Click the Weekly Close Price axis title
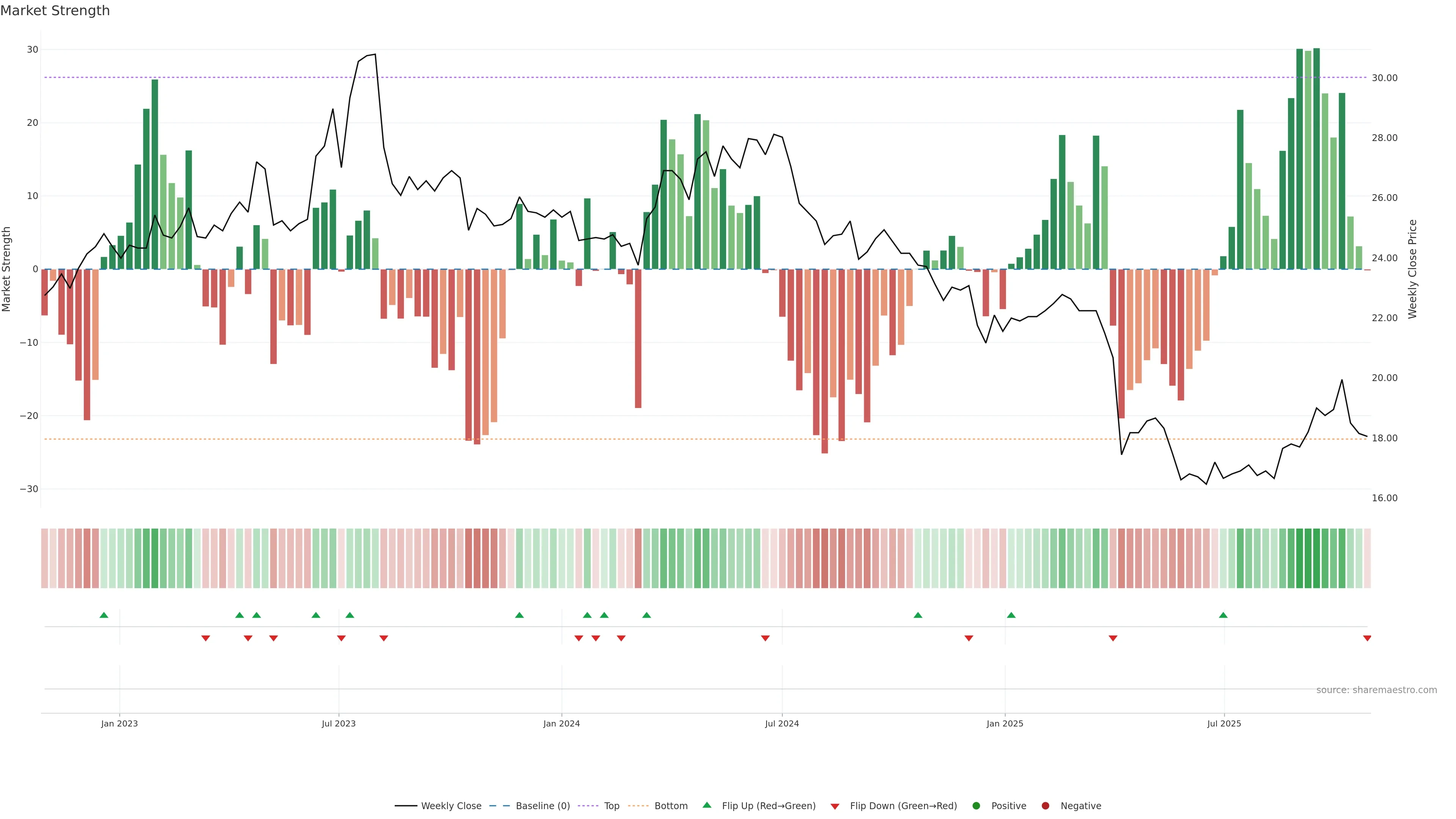The width and height of the screenshot is (1456, 819). coord(1412,269)
